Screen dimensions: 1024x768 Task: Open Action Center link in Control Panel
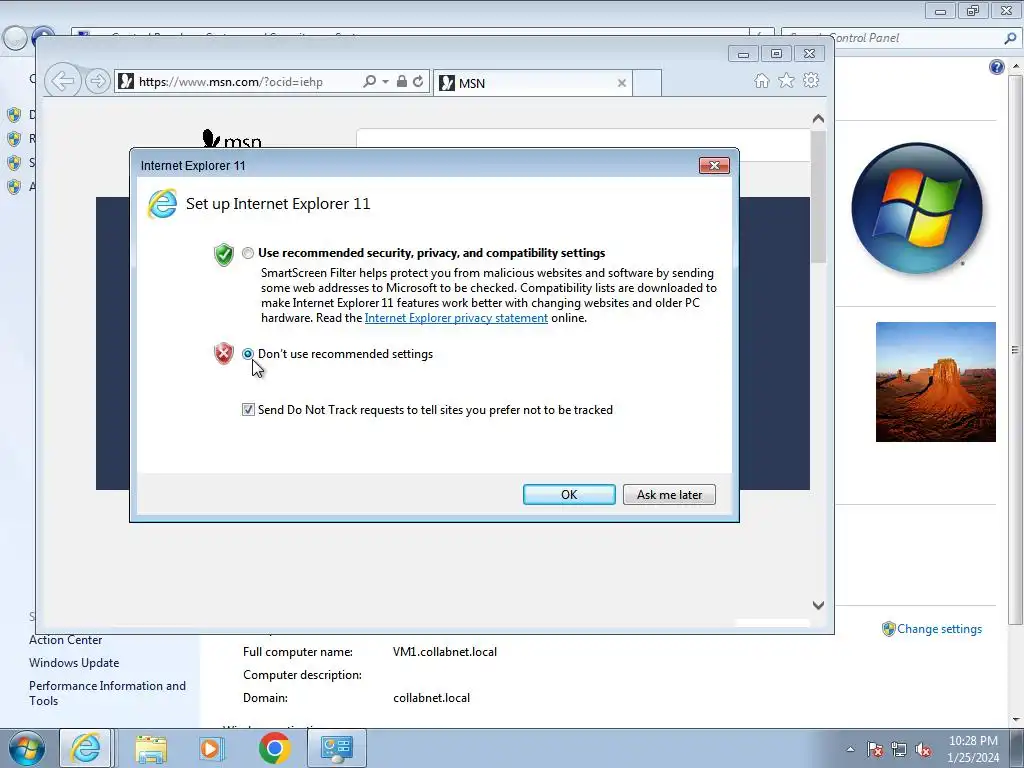[x=65, y=640]
